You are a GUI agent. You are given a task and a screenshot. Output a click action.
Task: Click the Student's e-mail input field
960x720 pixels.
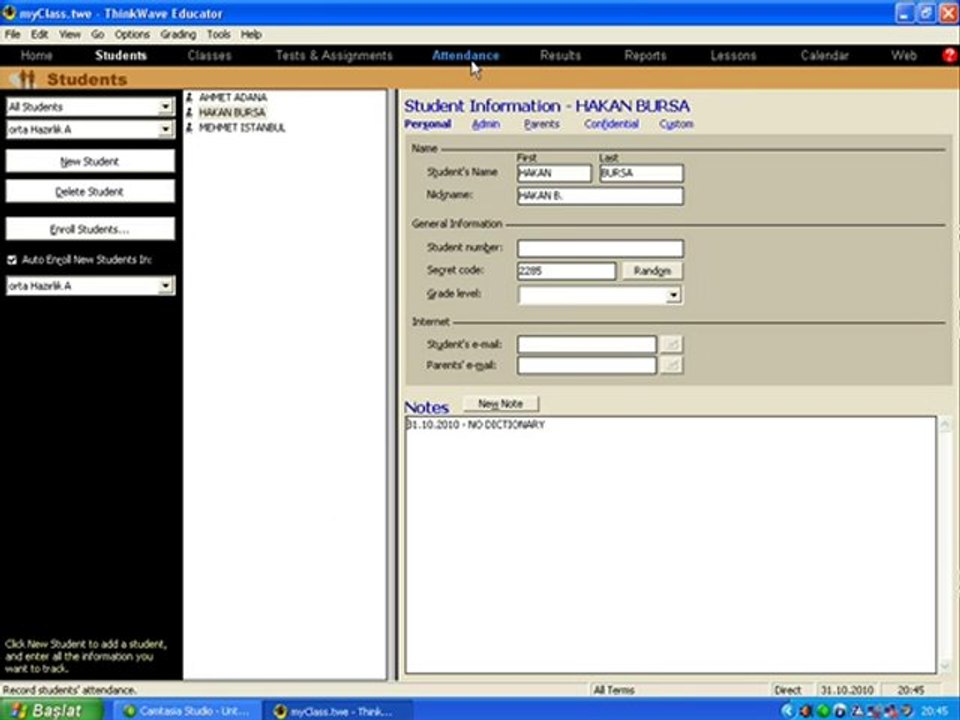click(x=587, y=345)
